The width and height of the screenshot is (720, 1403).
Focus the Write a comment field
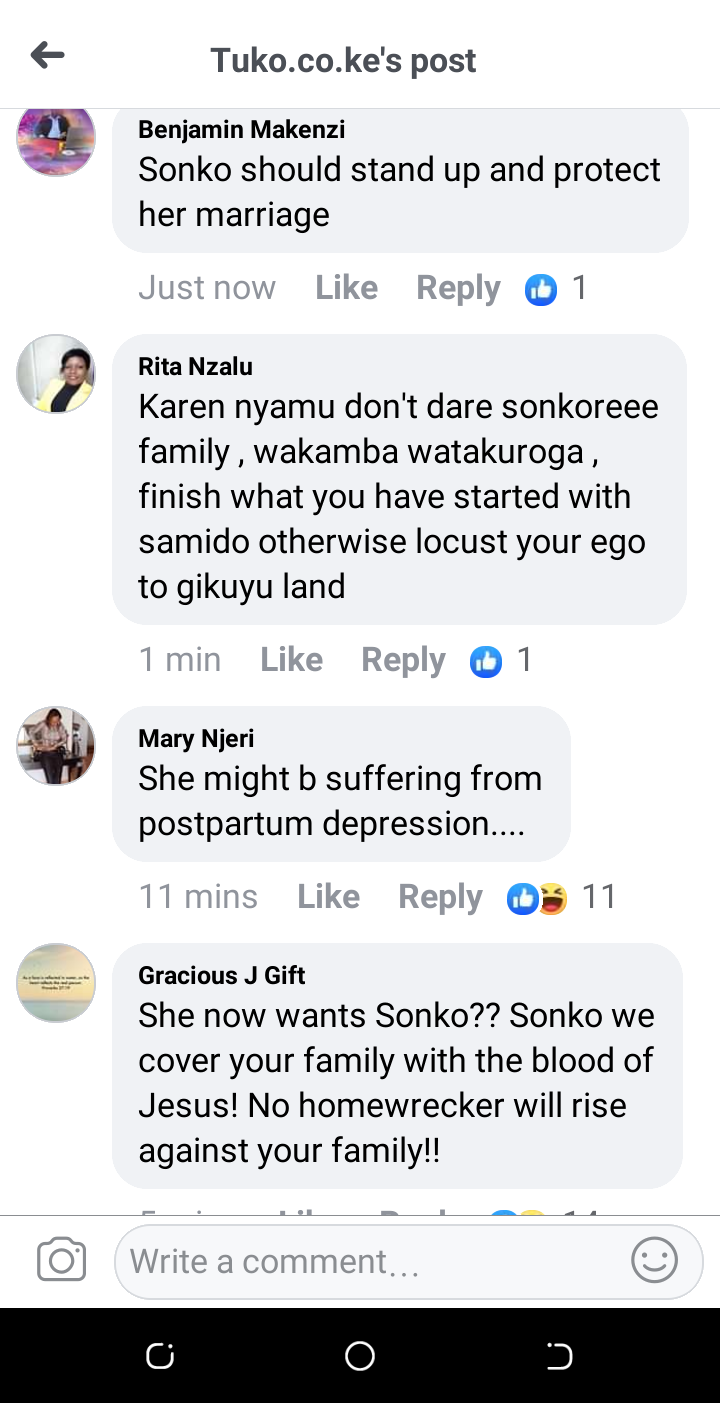370,1261
